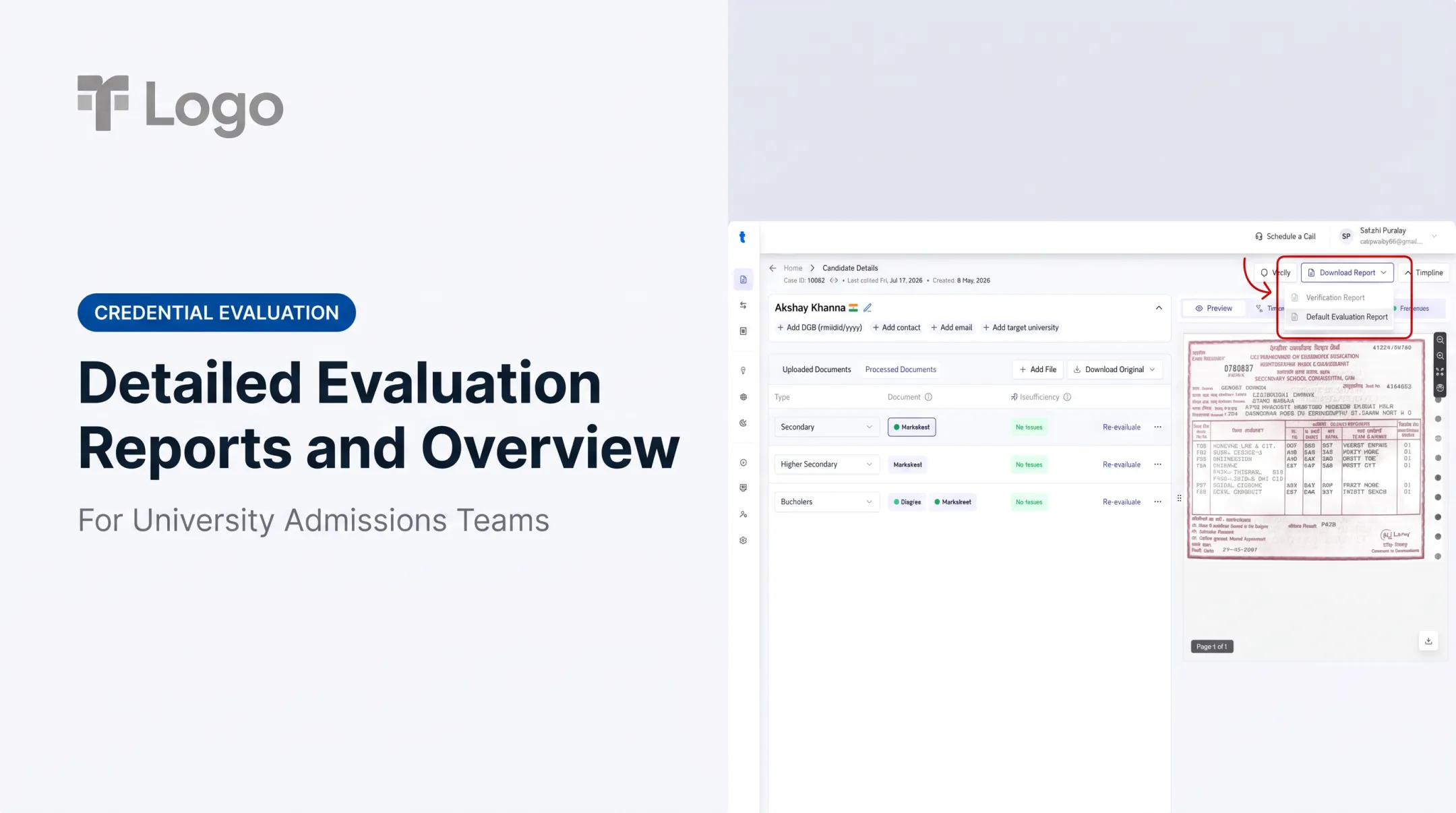
Task: Select the Bucholers Marksheet chip
Action: click(x=952, y=502)
